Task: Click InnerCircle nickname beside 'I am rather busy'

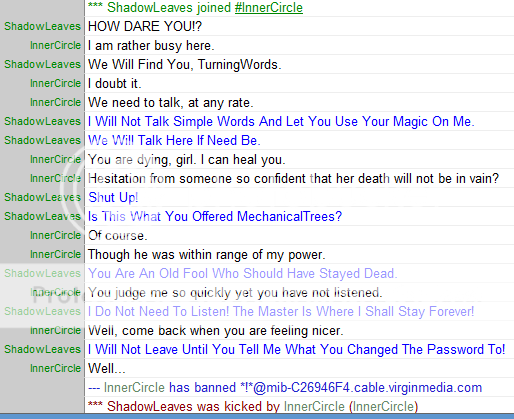Action: (x=55, y=45)
